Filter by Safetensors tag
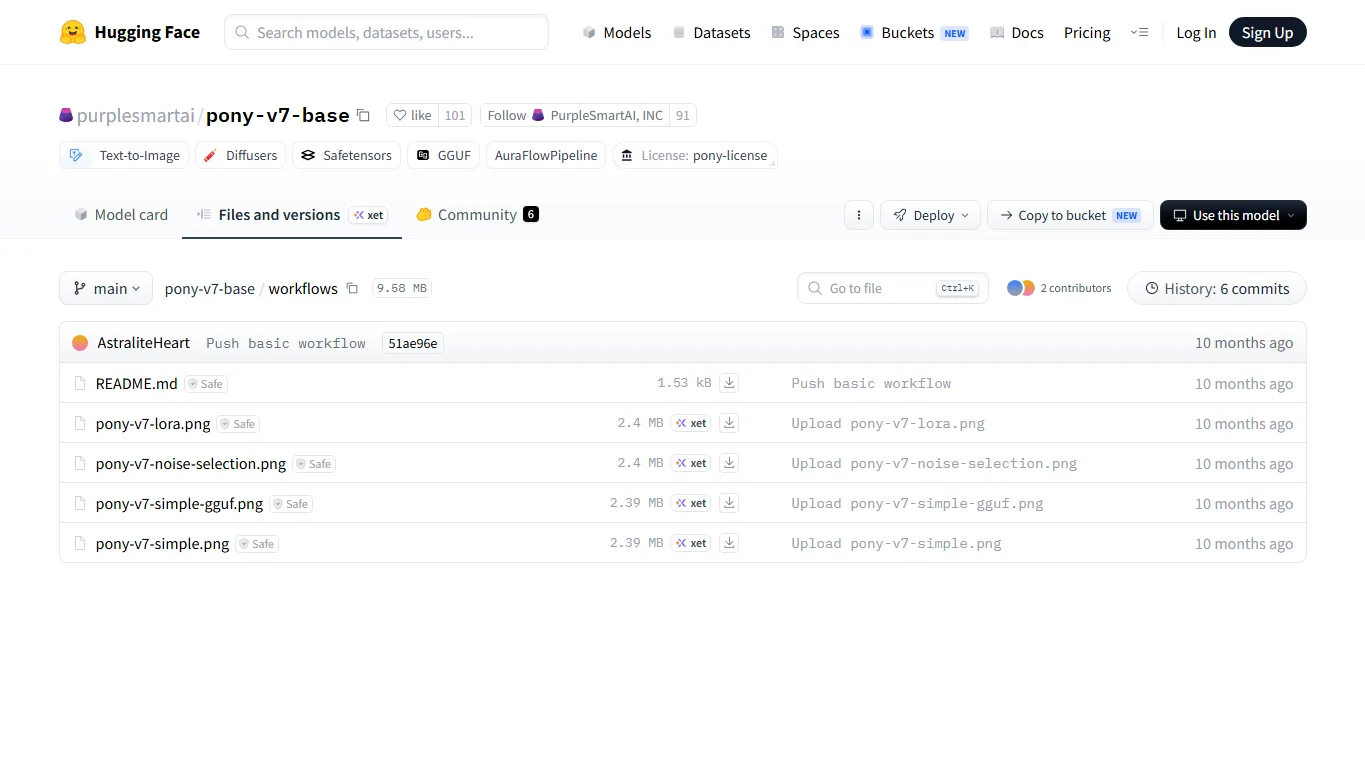This screenshot has width=1365, height=768. click(346, 155)
